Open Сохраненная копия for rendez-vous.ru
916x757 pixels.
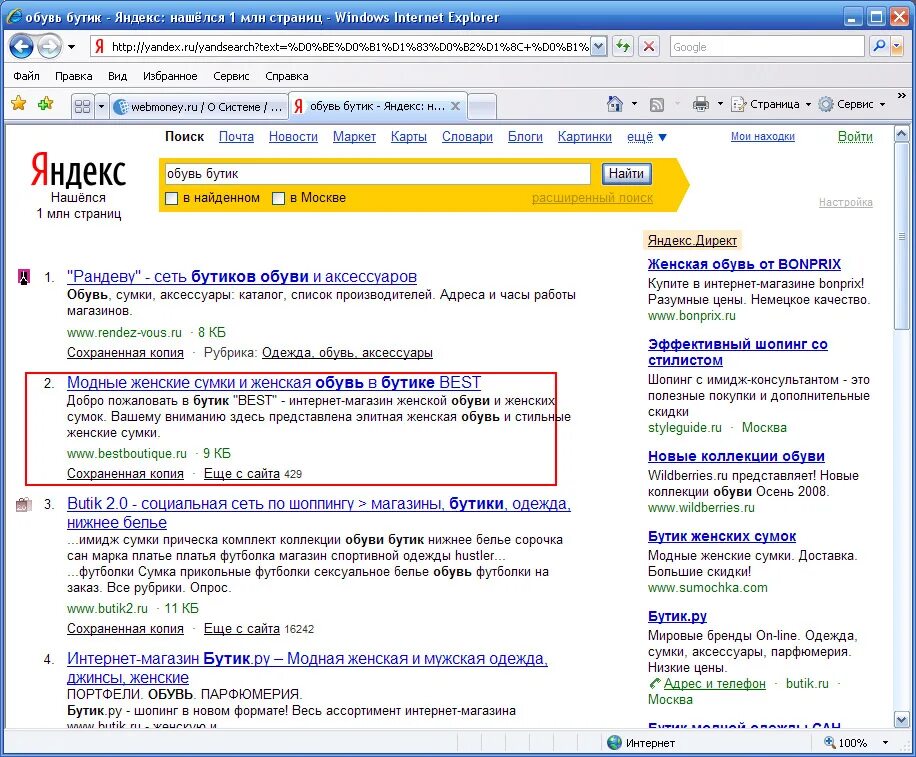125,353
